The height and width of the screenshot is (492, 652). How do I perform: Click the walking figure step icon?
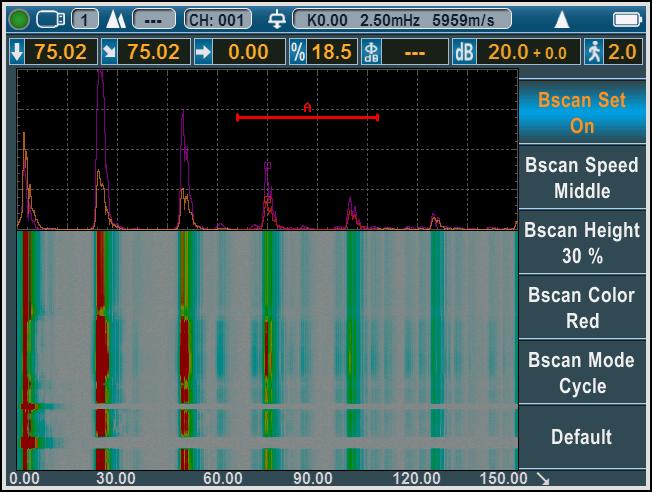[594, 52]
